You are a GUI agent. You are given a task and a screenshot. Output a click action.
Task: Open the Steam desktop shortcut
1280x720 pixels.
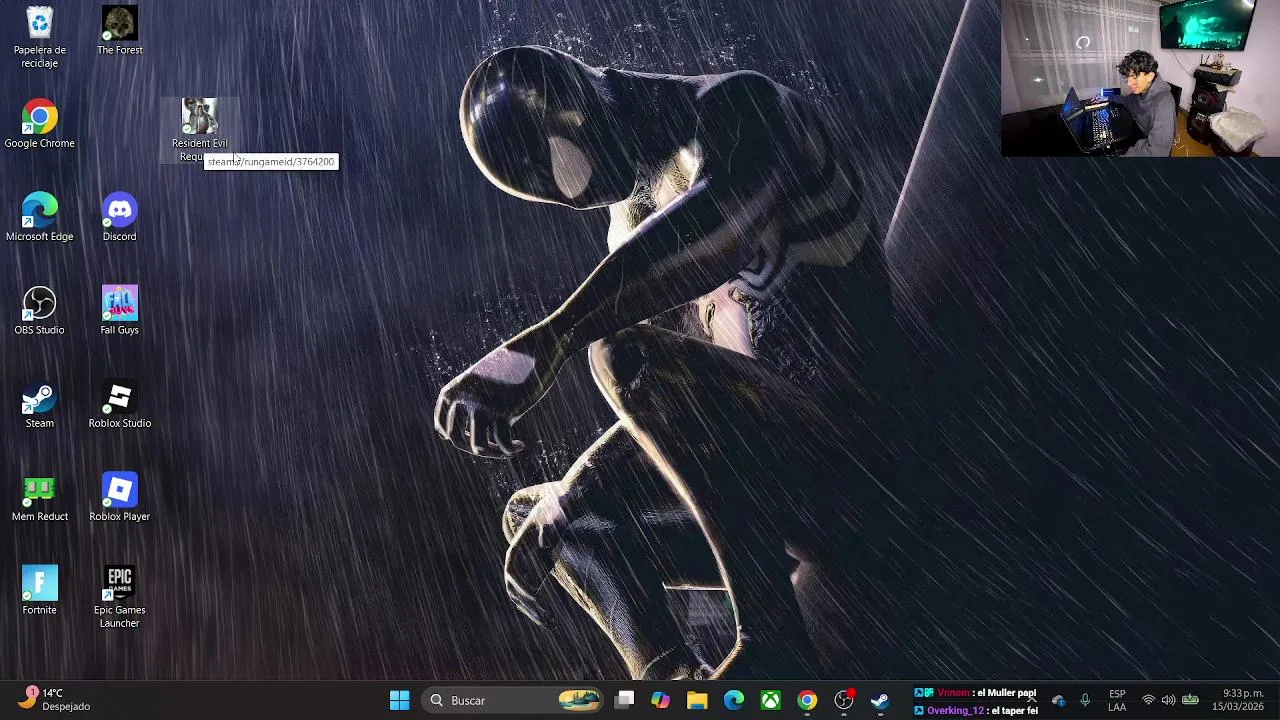[x=39, y=404]
